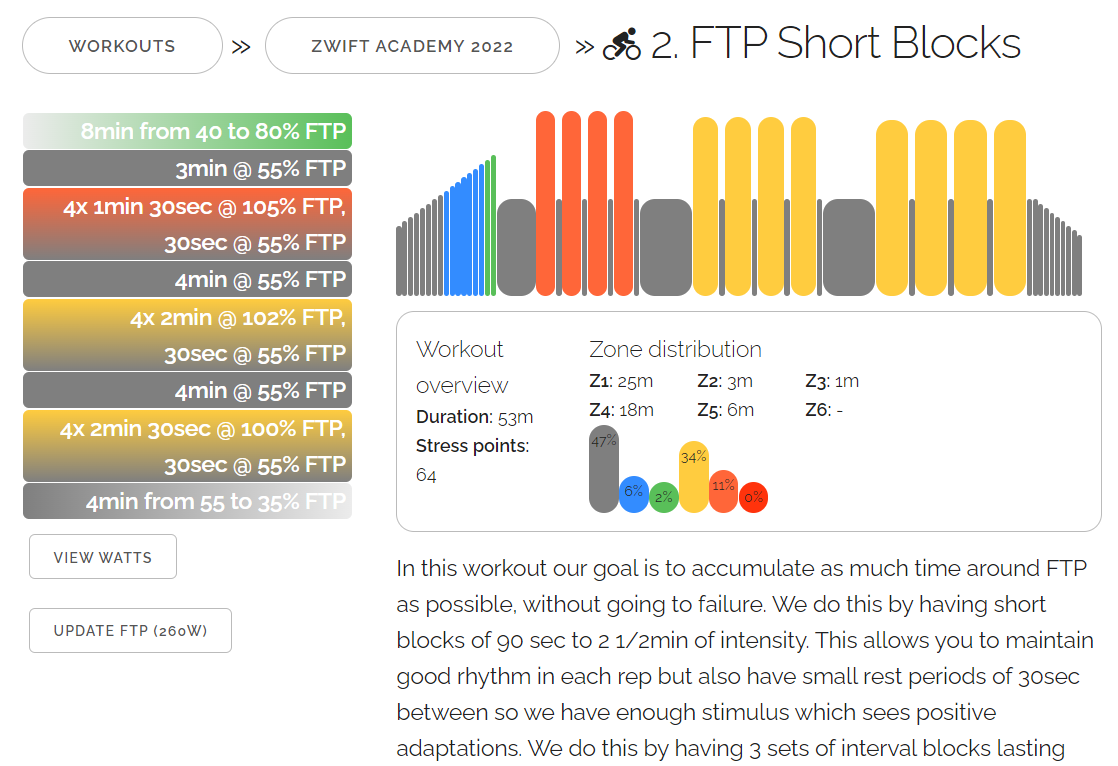Click the yellow 34% zone bar

(694, 477)
